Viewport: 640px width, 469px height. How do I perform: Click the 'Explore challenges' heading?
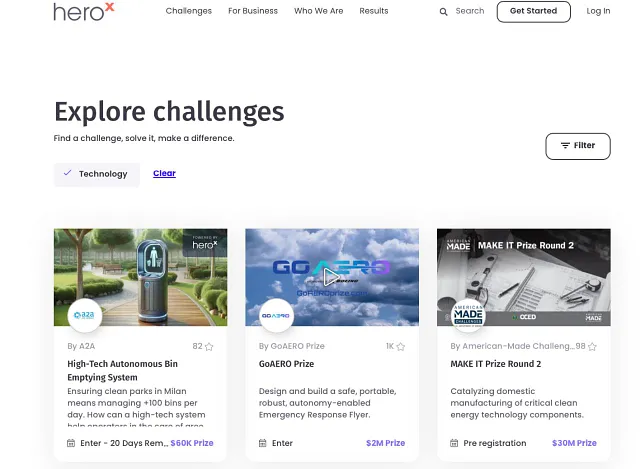coord(169,111)
